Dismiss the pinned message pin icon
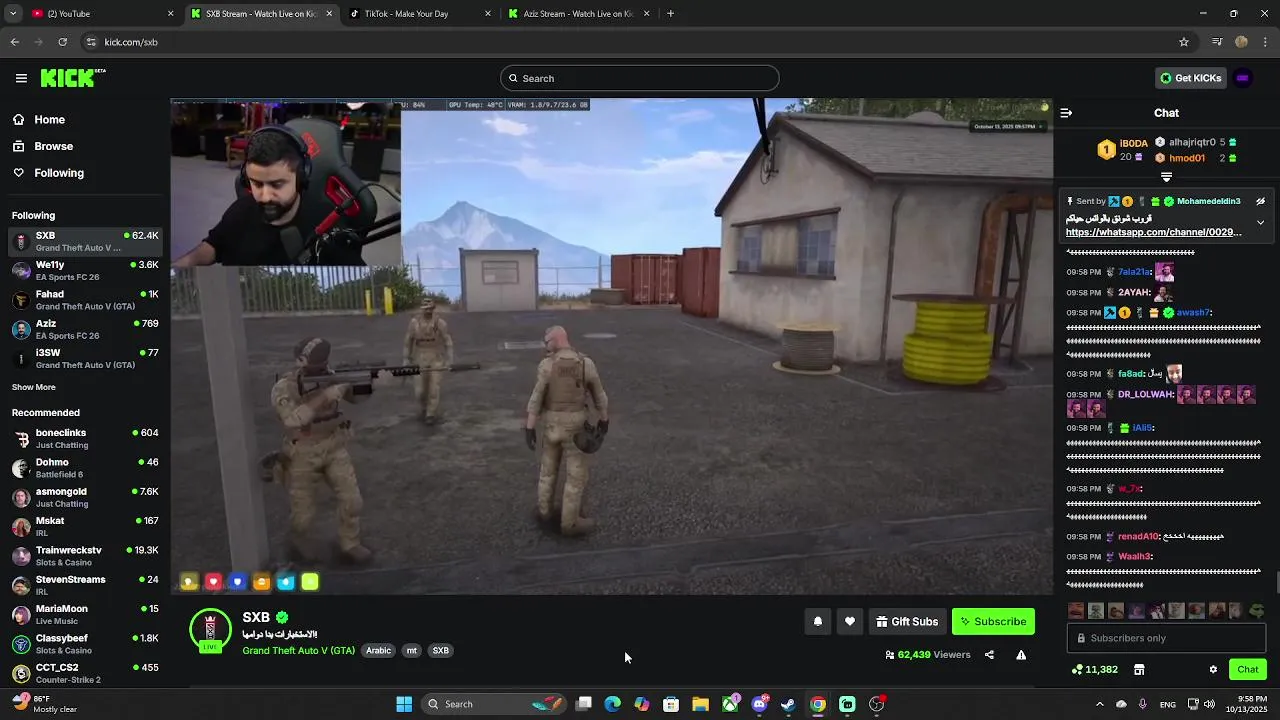 coord(1260,201)
